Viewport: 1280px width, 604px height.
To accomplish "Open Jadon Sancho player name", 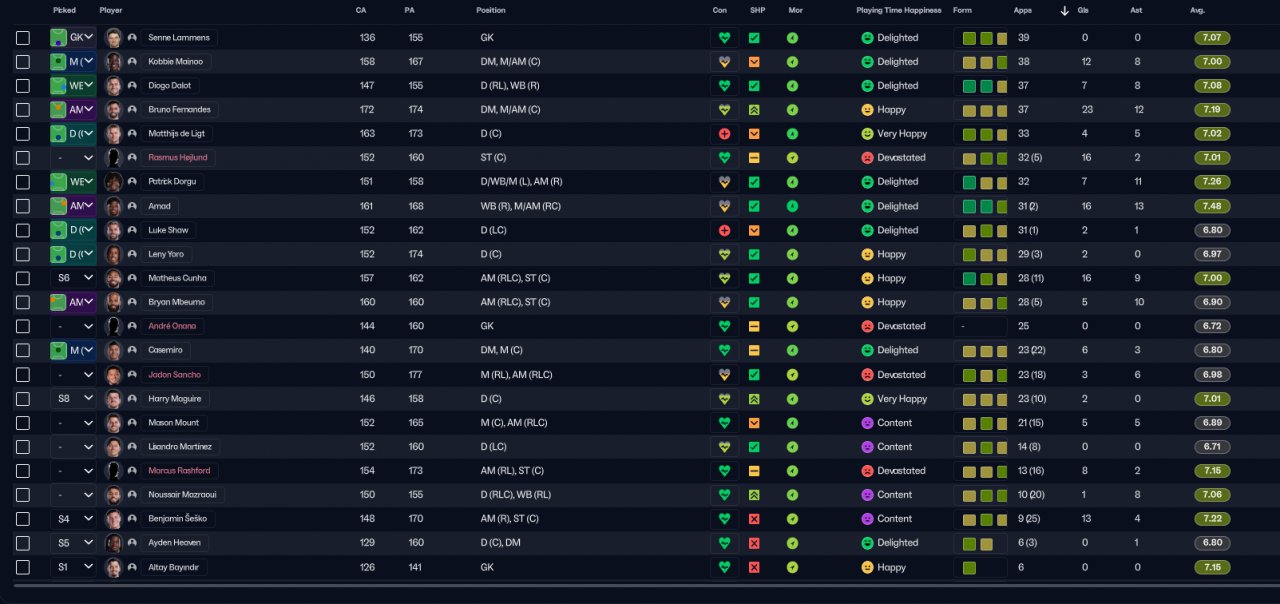I will point(175,375).
